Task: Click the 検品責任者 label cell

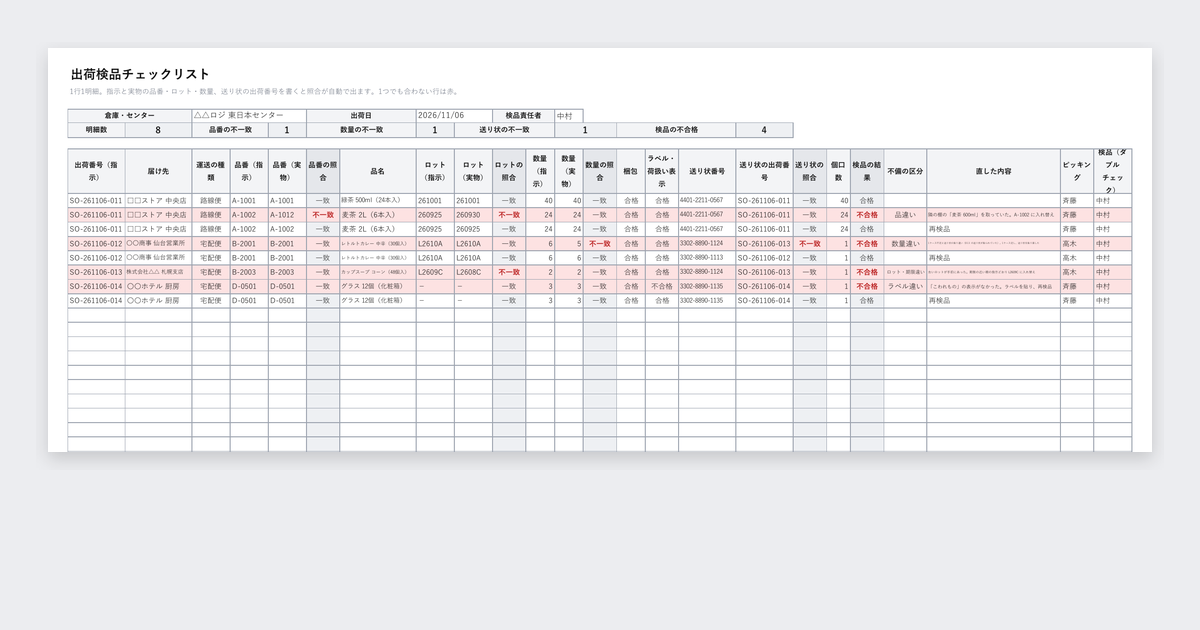Action: (523, 116)
